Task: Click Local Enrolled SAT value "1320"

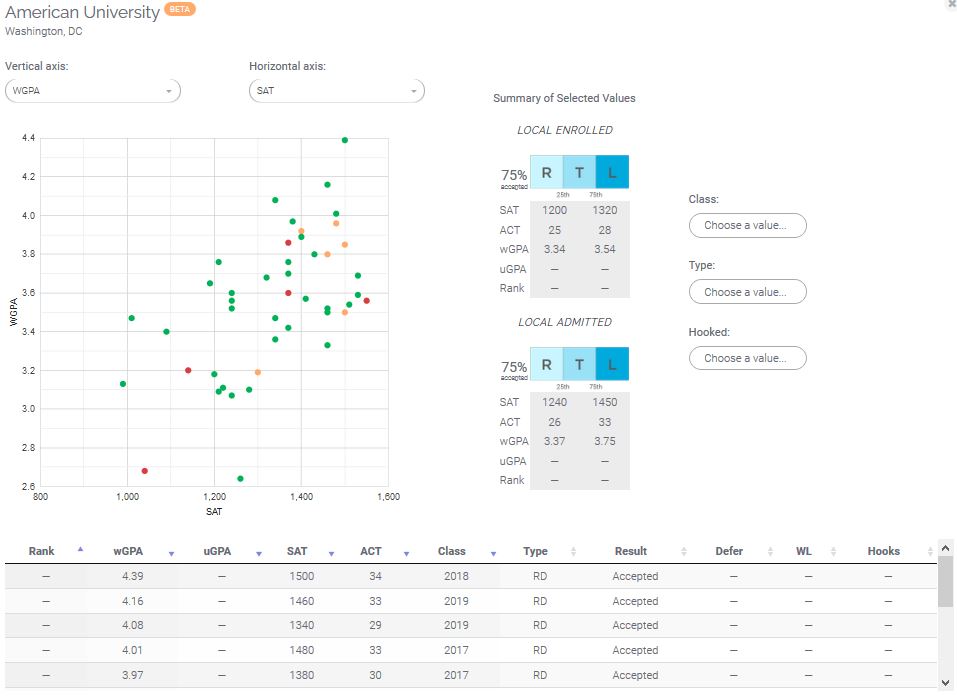Action: (605, 210)
